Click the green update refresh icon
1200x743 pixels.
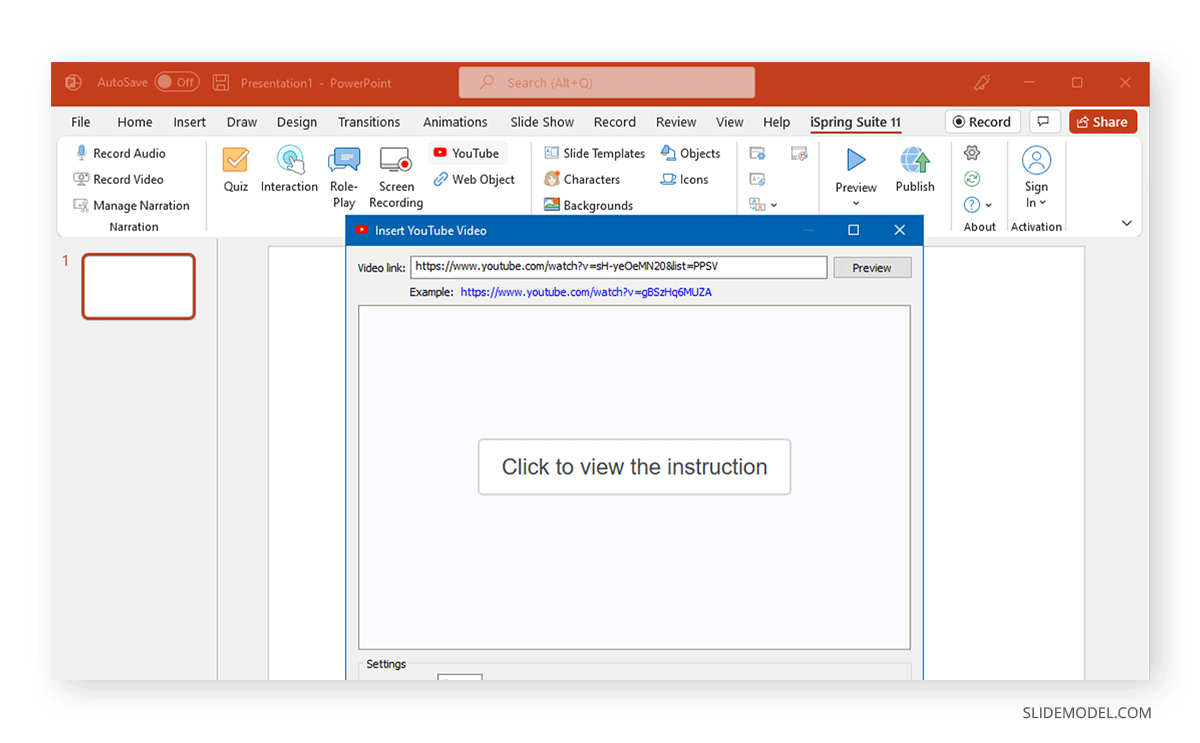point(972,179)
